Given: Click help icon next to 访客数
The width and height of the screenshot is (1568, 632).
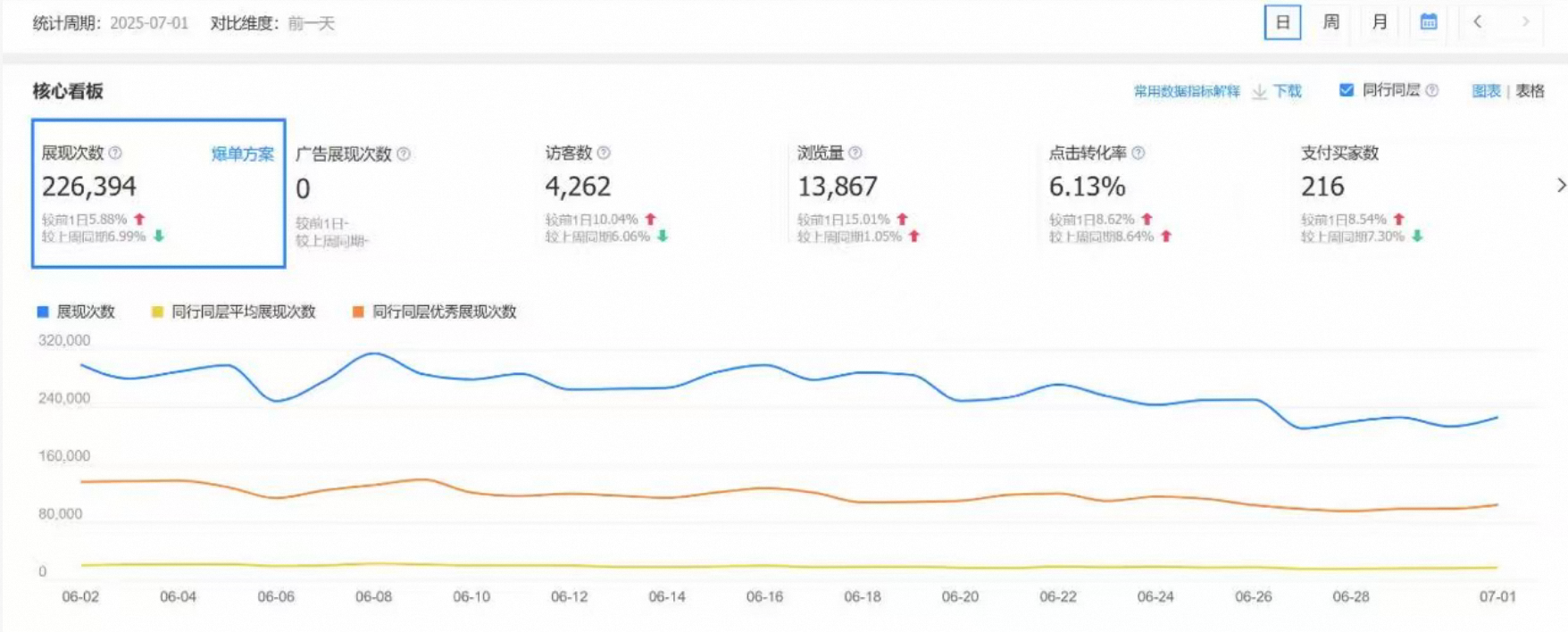Looking at the screenshot, I should click(x=604, y=154).
